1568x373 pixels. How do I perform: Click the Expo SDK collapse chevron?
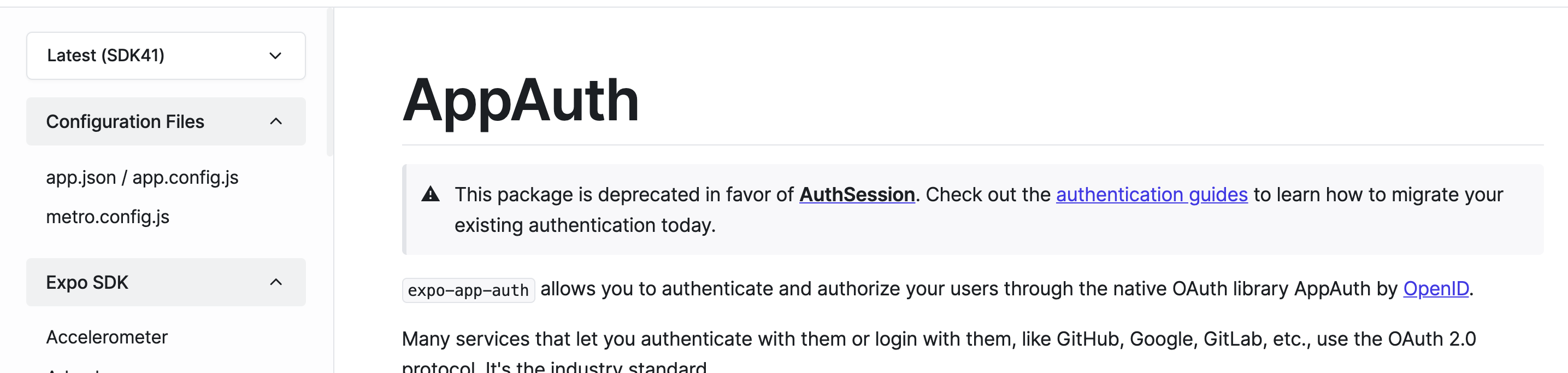coord(278,282)
